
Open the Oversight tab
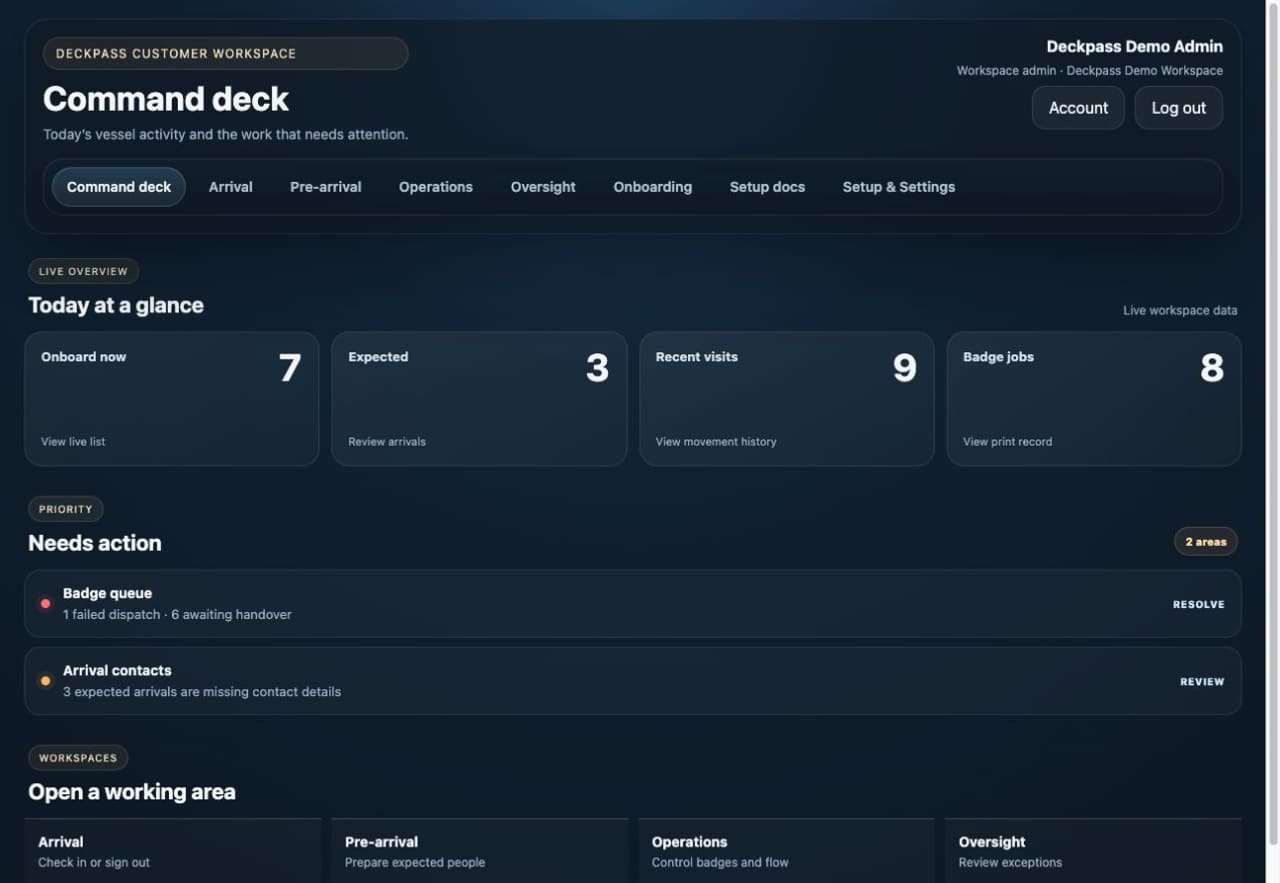[543, 187]
